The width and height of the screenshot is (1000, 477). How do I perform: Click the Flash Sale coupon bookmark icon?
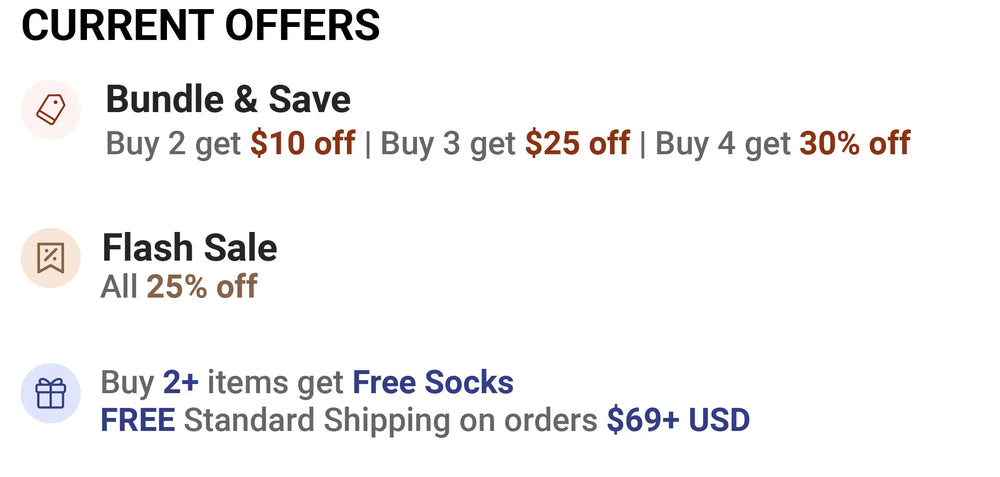(50, 258)
